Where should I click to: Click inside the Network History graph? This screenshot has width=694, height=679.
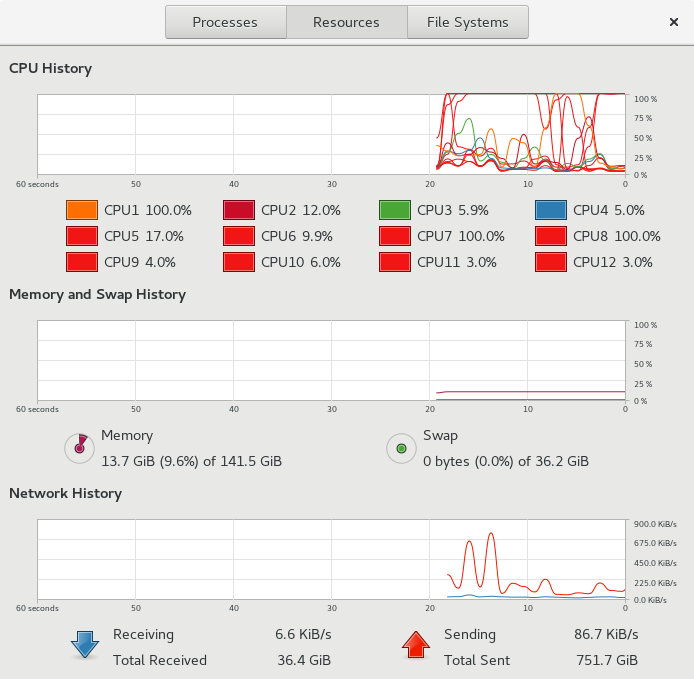(x=331, y=559)
